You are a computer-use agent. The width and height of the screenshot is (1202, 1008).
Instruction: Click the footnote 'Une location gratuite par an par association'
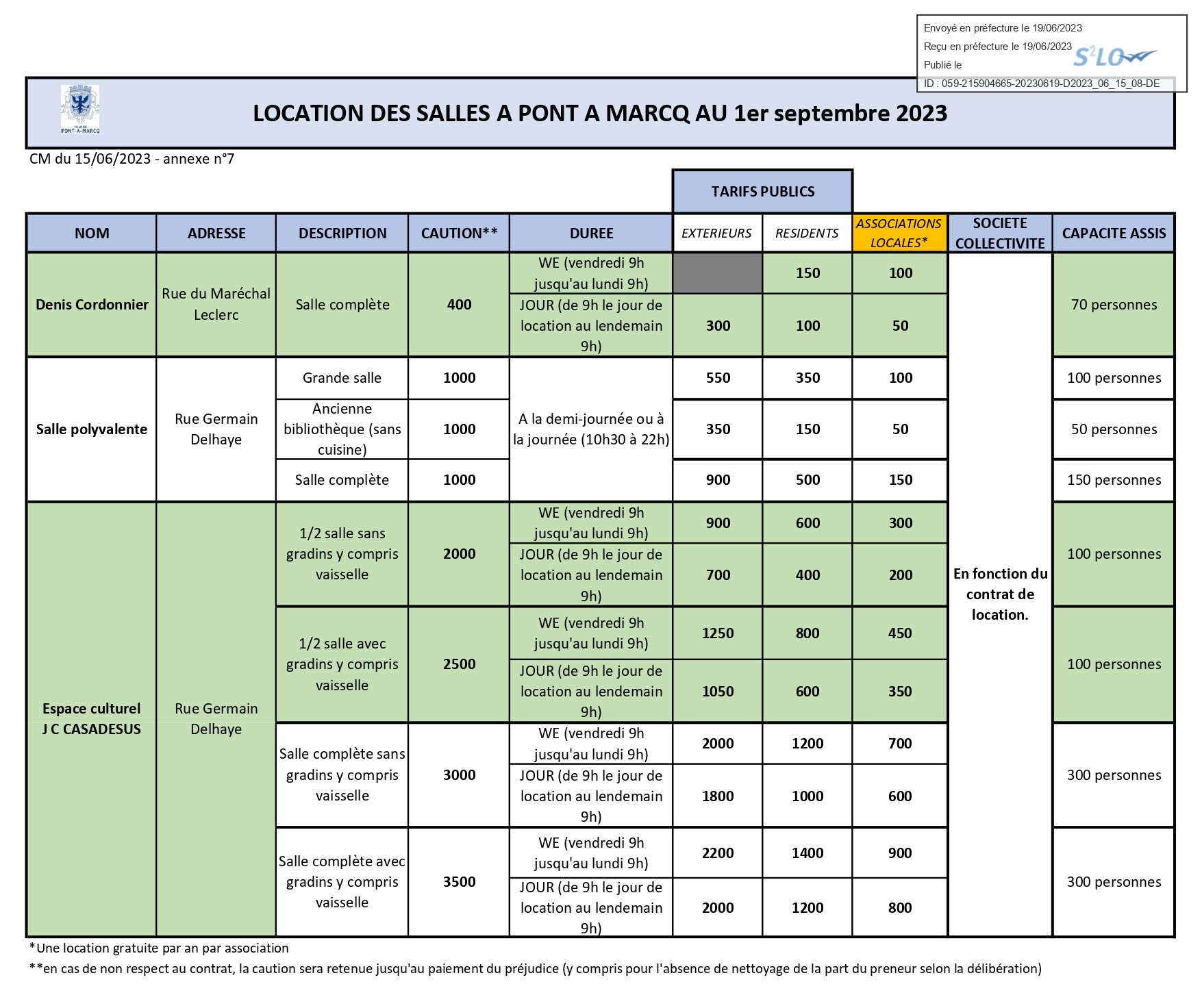pyautogui.click(x=159, y=948)
